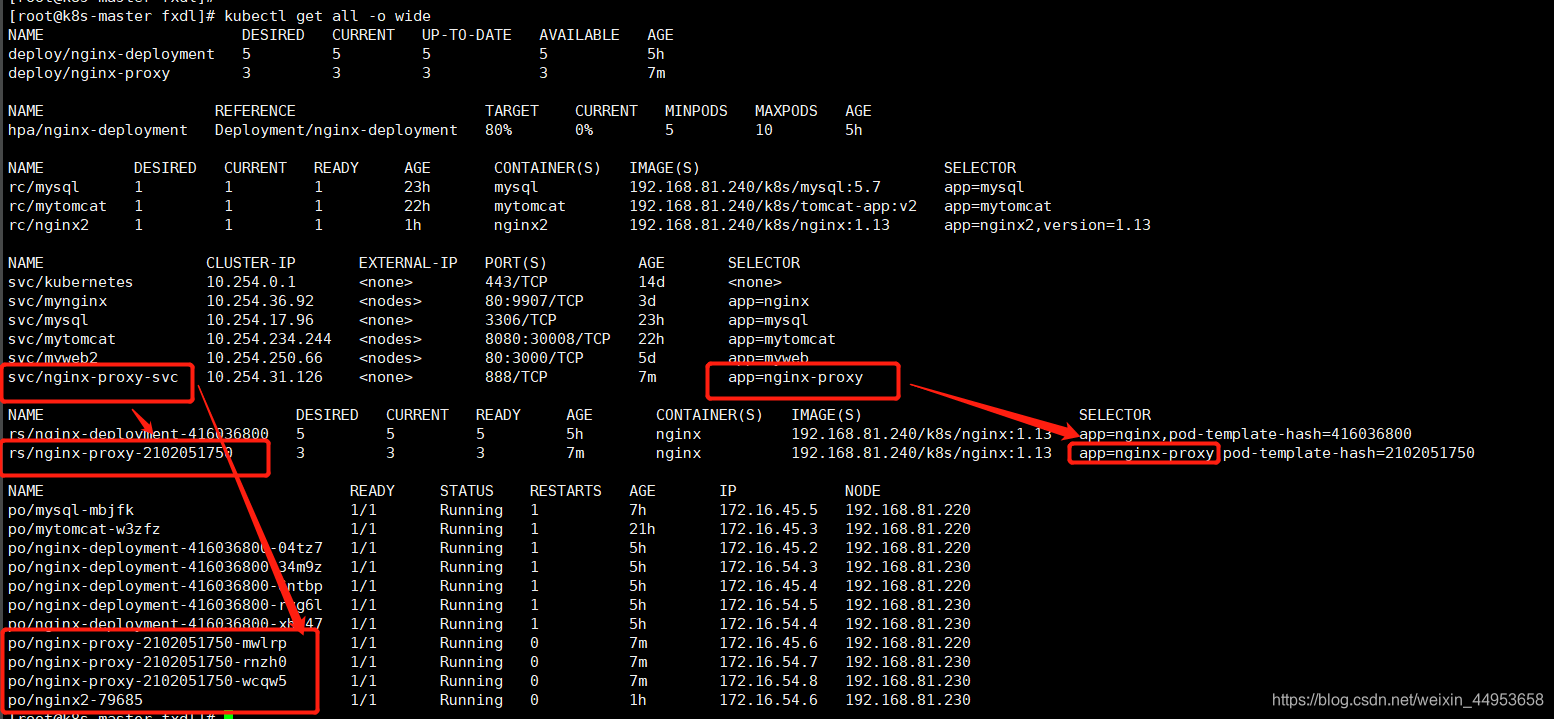Click cluster IP '10.254.31.126'
The width and height of the screenshot is (1554, 719).
click(x=264, y=377)
